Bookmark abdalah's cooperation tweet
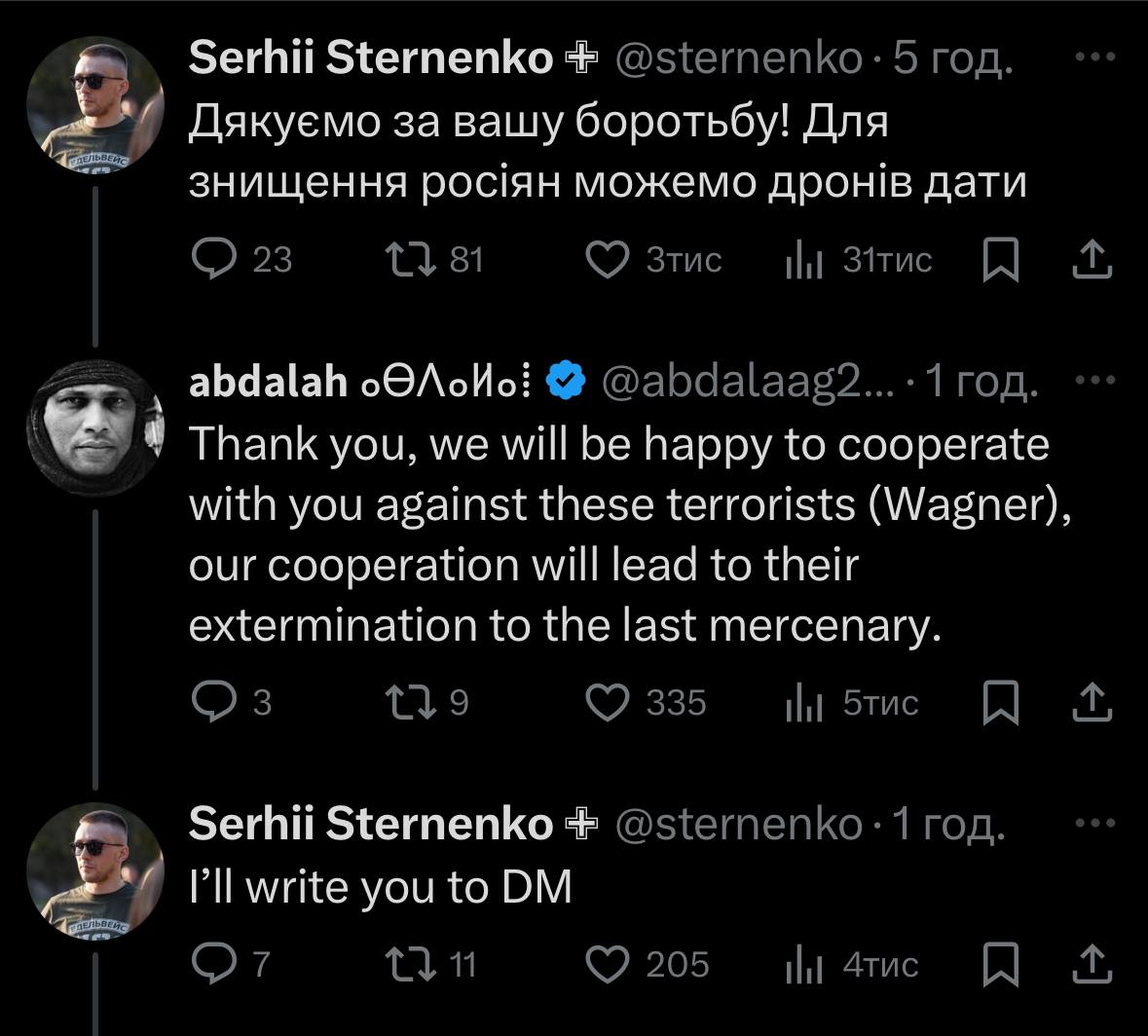 [1001, 702]
